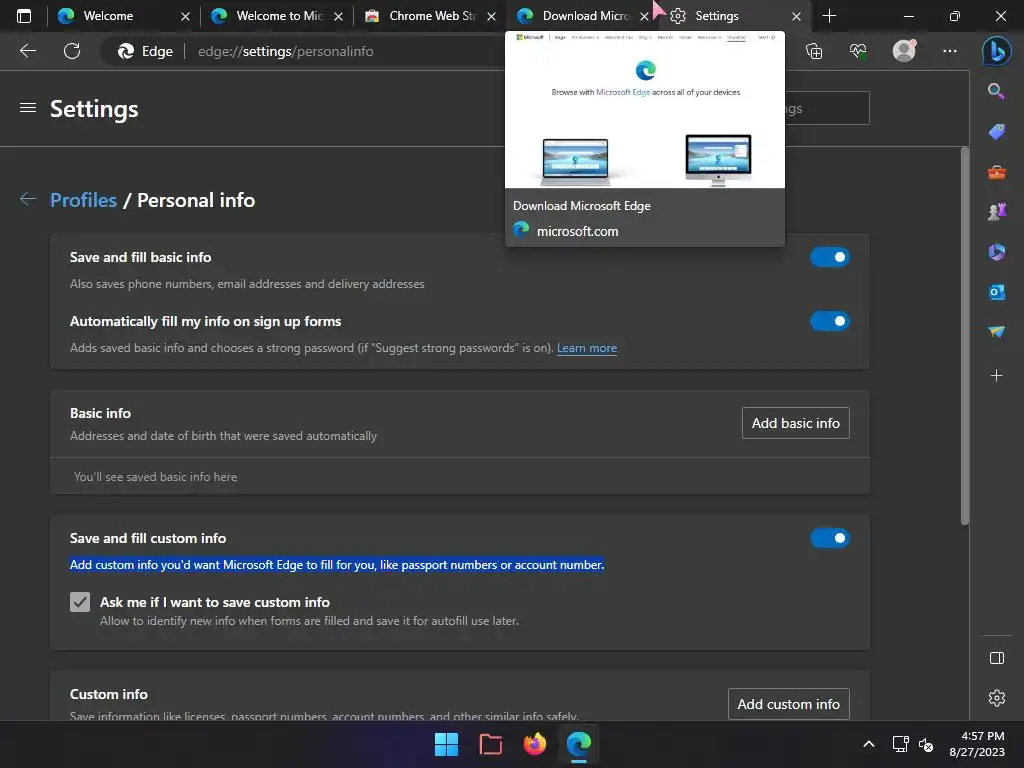1024x768 pixels.
Task: Open the tab actions menu icon
Action: [24, 16]
